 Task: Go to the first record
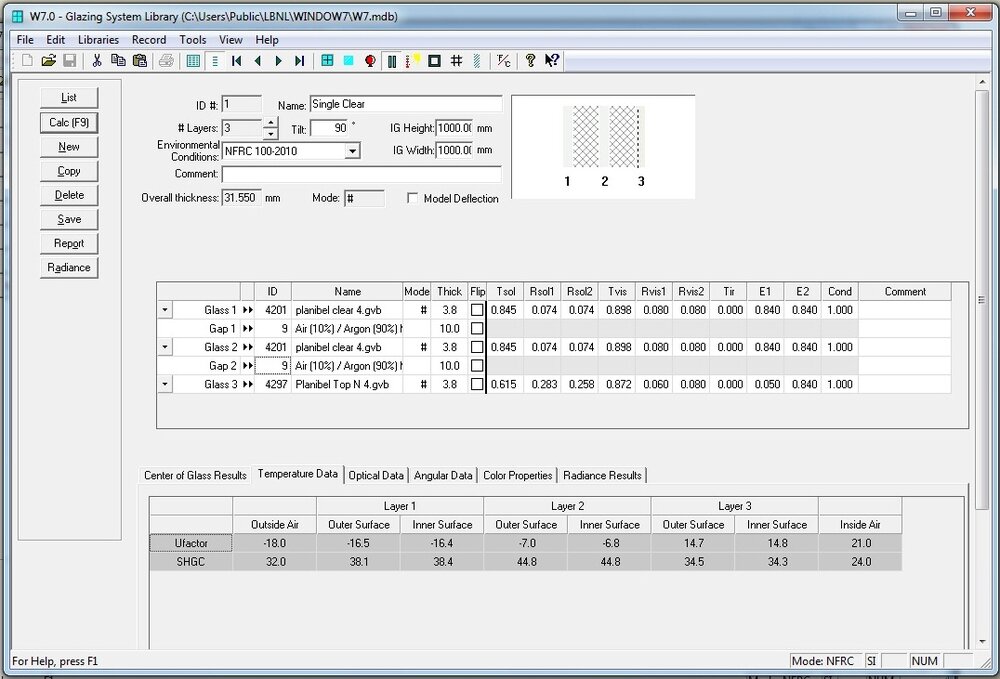point(237,61)
